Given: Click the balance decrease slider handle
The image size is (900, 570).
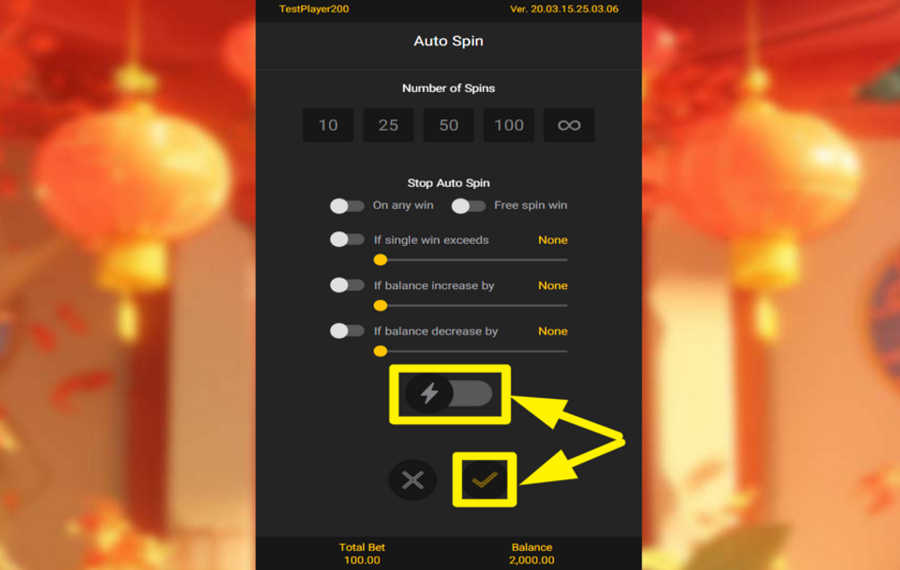Looking at the screenshot, I should point(380,351).
